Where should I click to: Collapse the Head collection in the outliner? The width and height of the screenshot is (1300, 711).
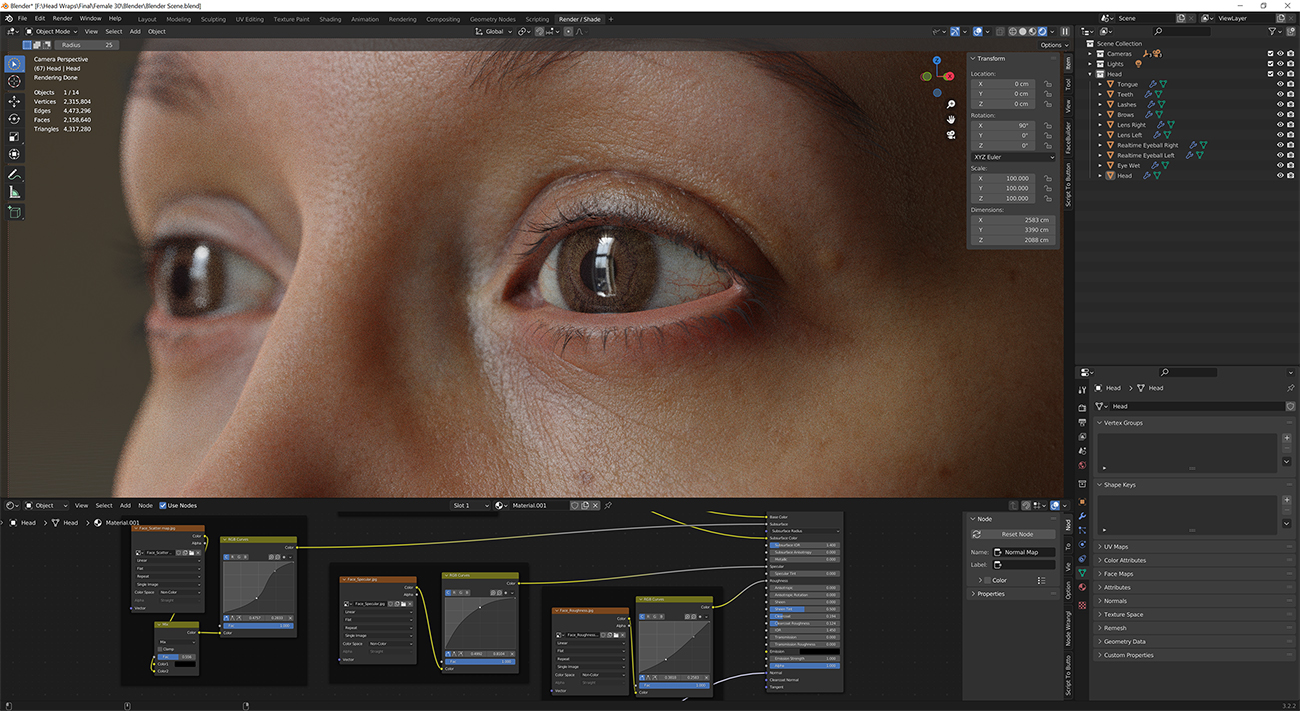tap(1089, 74)
